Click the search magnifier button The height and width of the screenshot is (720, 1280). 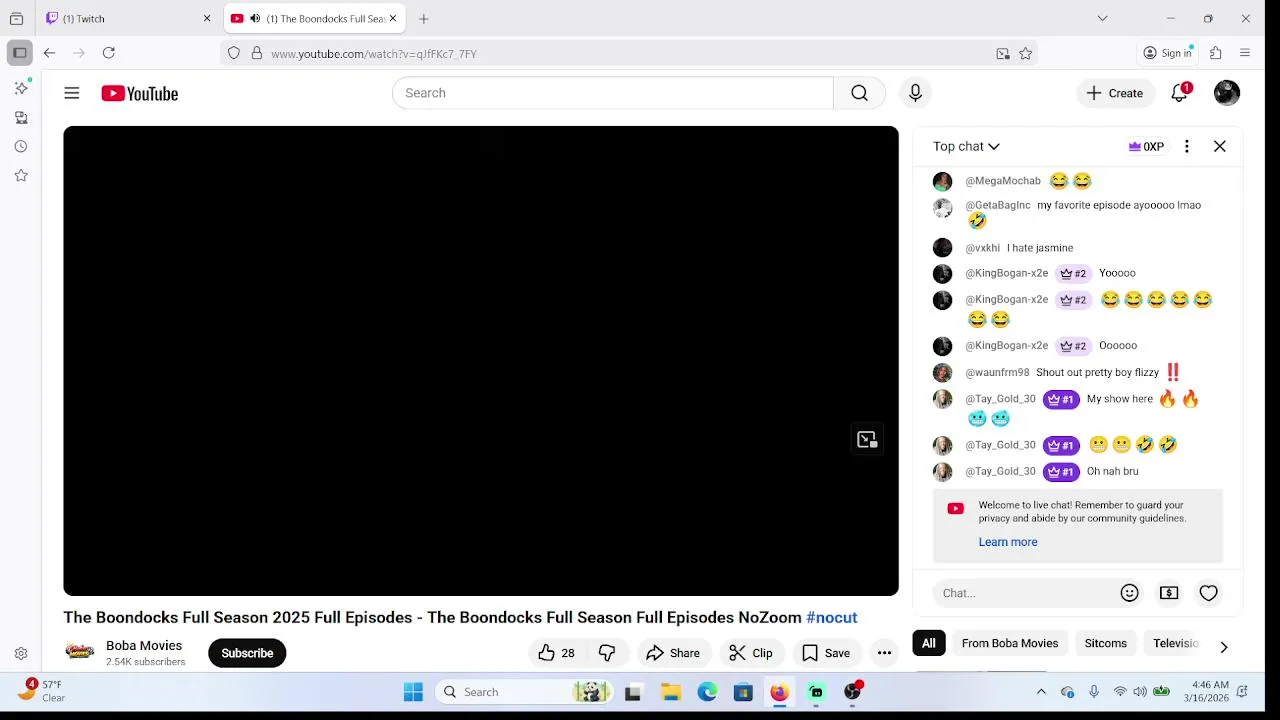click(859, 93)
